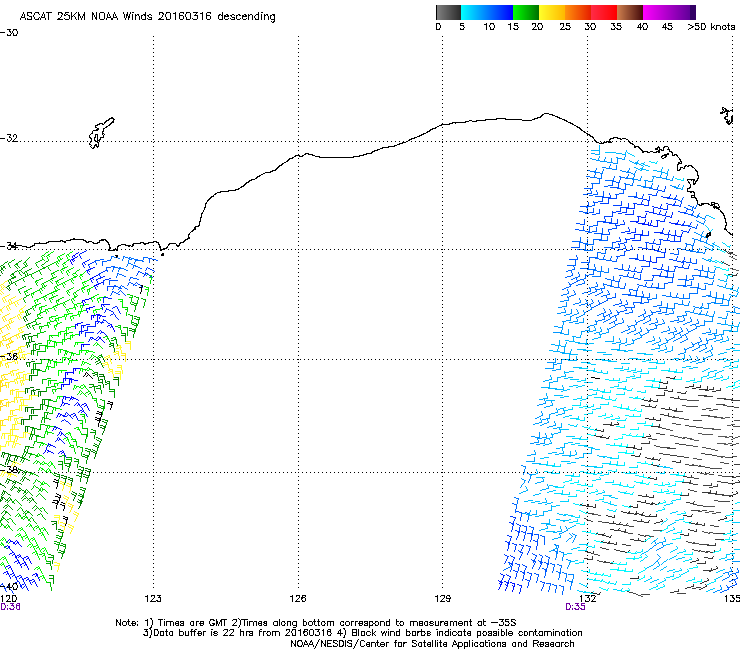This screenshot has width=740, height=650.
Task: Click the '35' label under the color legend
Action: pos(616,27)
